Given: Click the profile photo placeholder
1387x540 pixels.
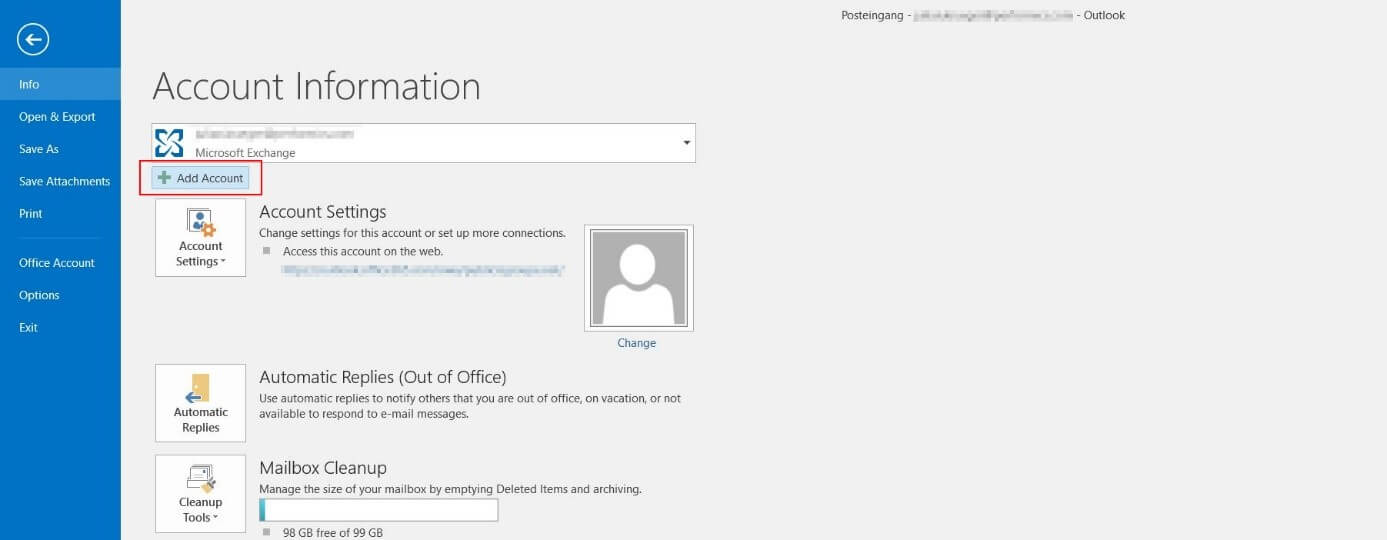Looking at the screenshot, I should pyautogui.click(x=639, y=278).
